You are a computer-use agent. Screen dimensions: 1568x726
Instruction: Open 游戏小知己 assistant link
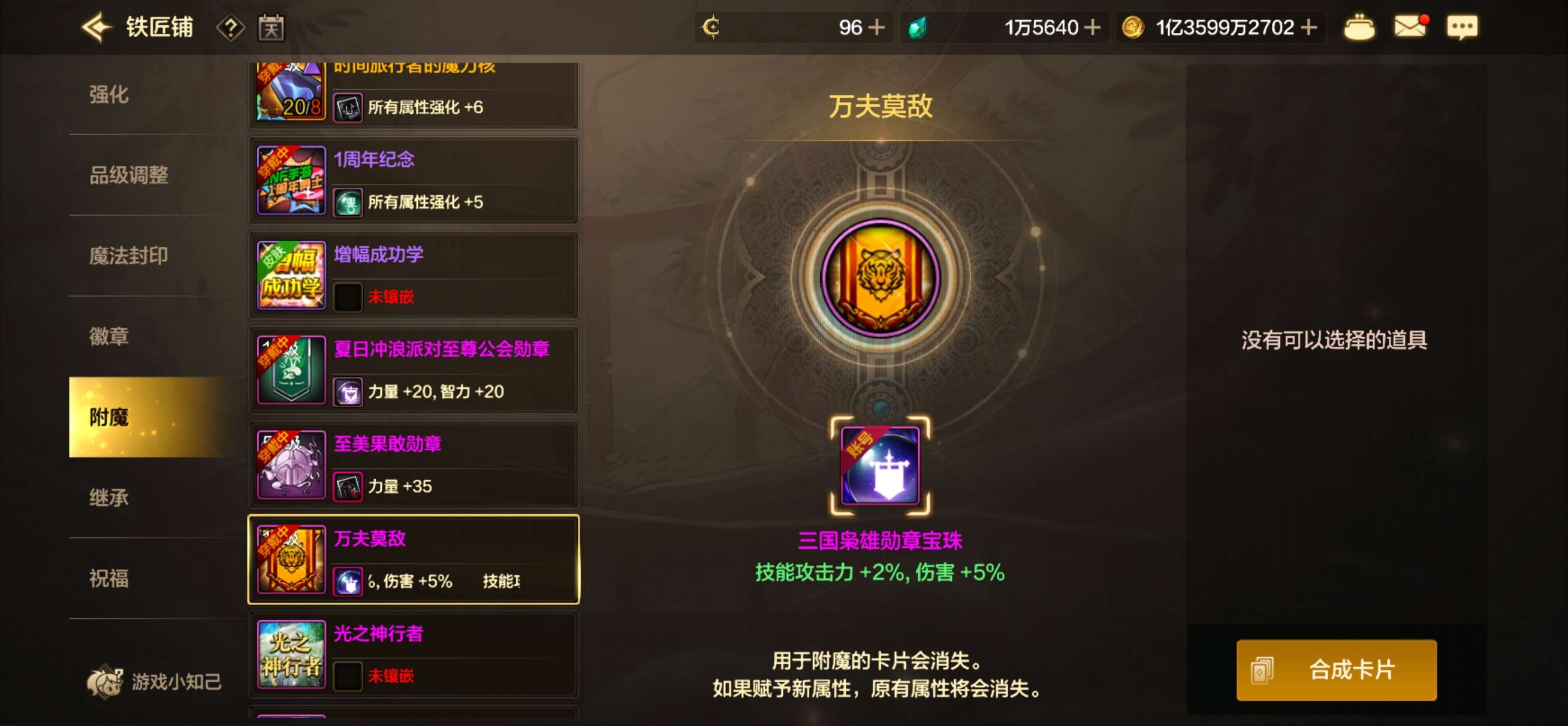tap(155, 681)
